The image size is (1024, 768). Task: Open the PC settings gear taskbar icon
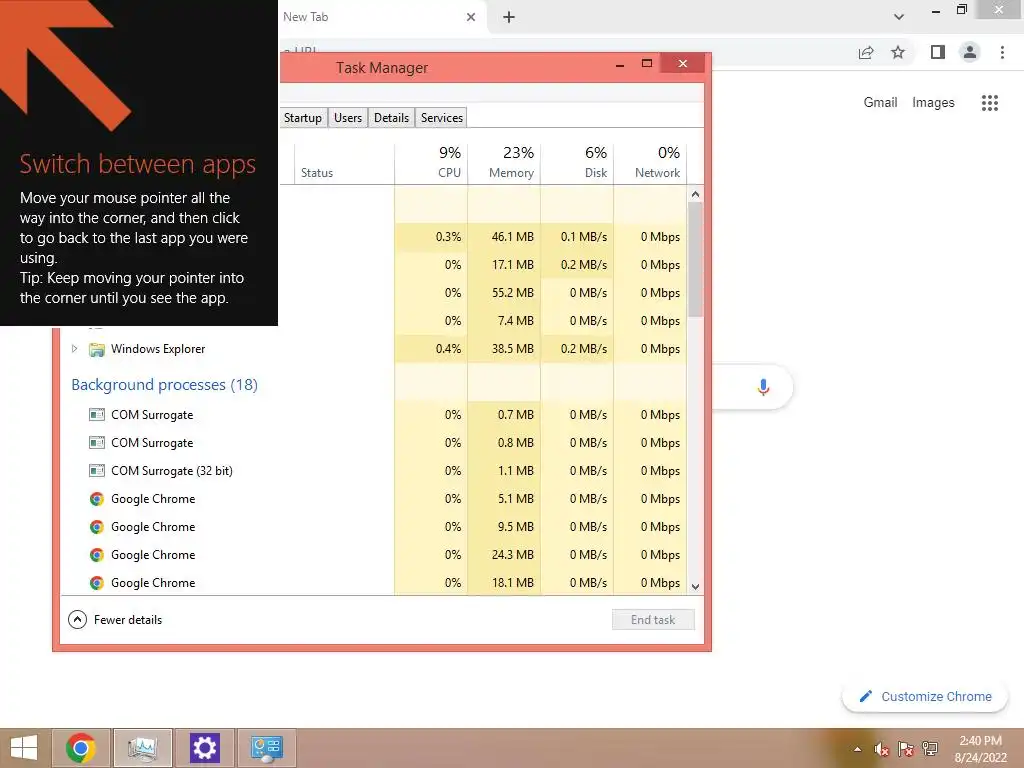pos(204,748)
